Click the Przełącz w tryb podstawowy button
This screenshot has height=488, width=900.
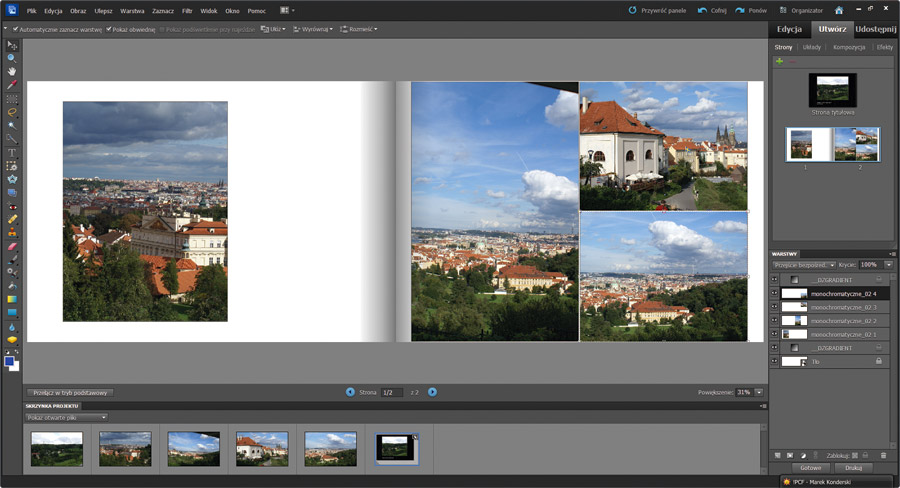point(70,393)
